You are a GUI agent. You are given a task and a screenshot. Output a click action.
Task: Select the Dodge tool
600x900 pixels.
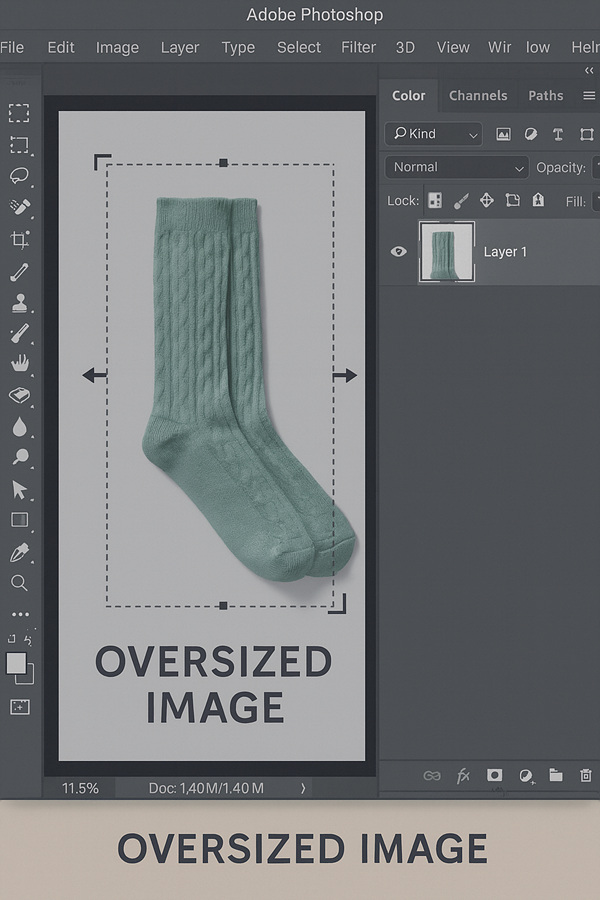[x=21, y=457]
